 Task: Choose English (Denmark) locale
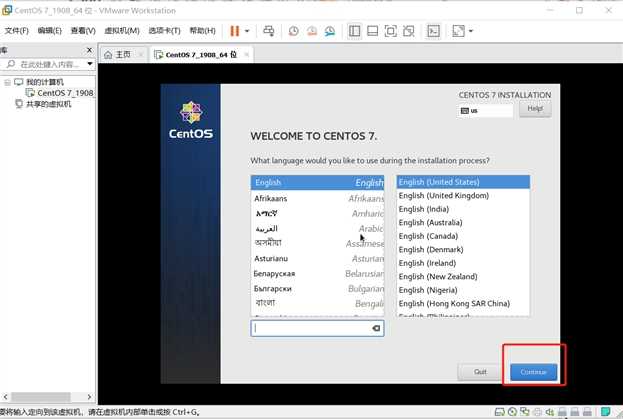463,249
